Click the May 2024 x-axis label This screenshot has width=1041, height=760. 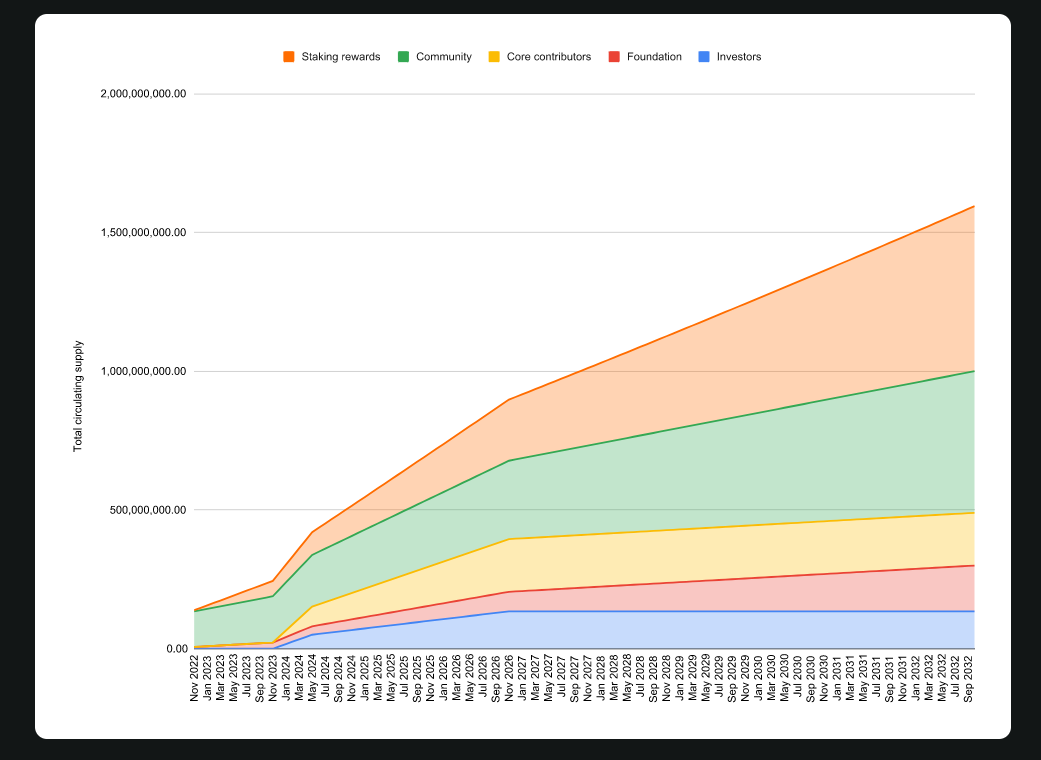click(x=312, y=678)
